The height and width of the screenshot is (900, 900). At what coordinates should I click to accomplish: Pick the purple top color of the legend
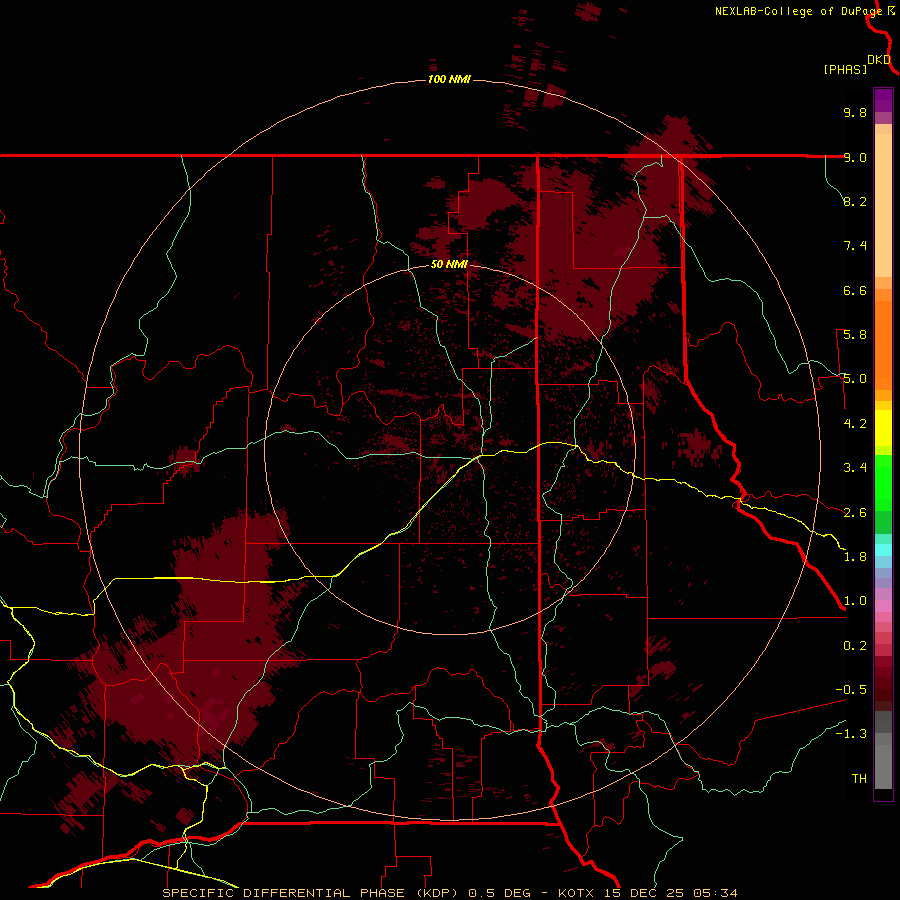(x=883, y=100)
